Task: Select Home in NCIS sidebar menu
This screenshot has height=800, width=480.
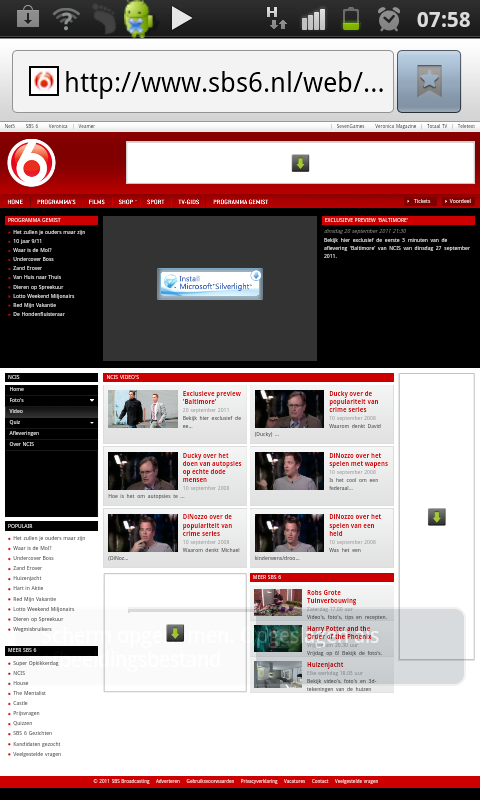Action: tap(51, 389)
